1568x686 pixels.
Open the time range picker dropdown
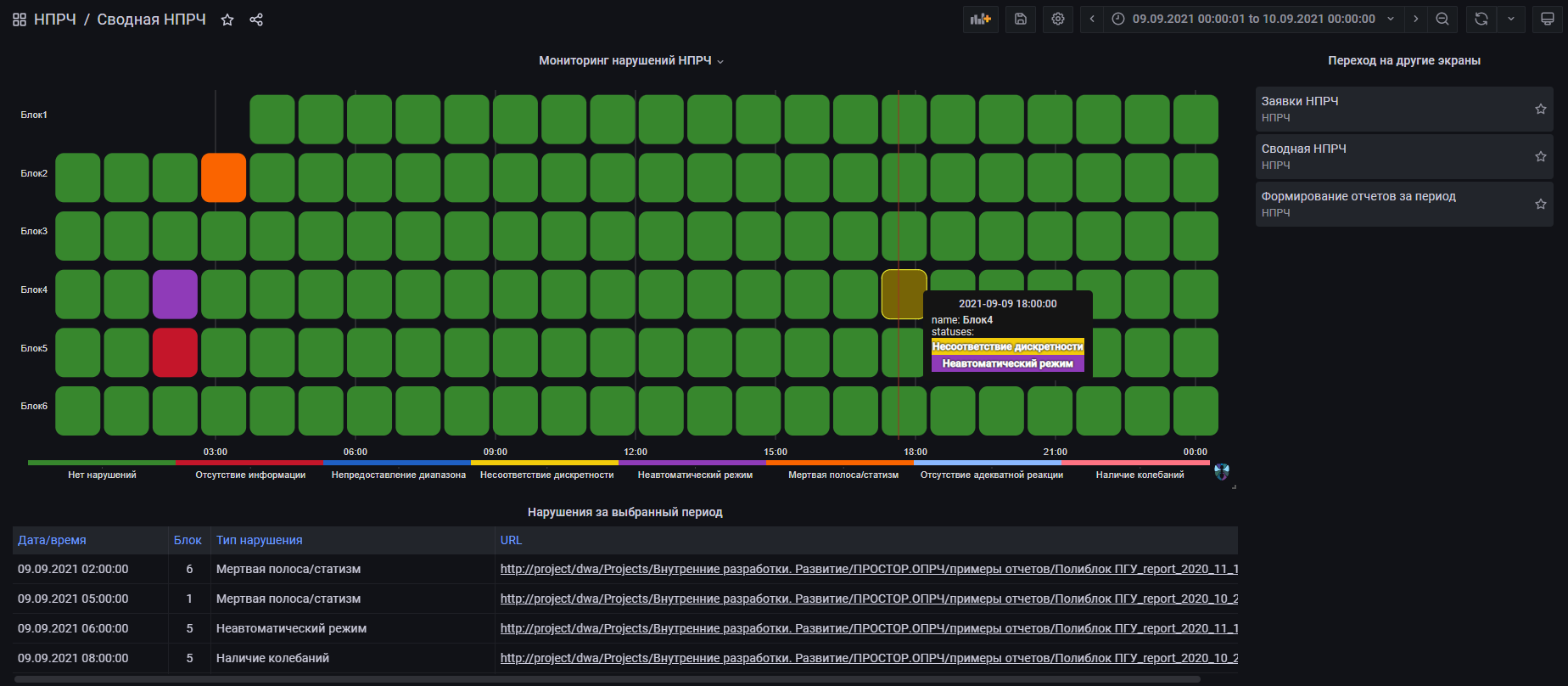1253,19
